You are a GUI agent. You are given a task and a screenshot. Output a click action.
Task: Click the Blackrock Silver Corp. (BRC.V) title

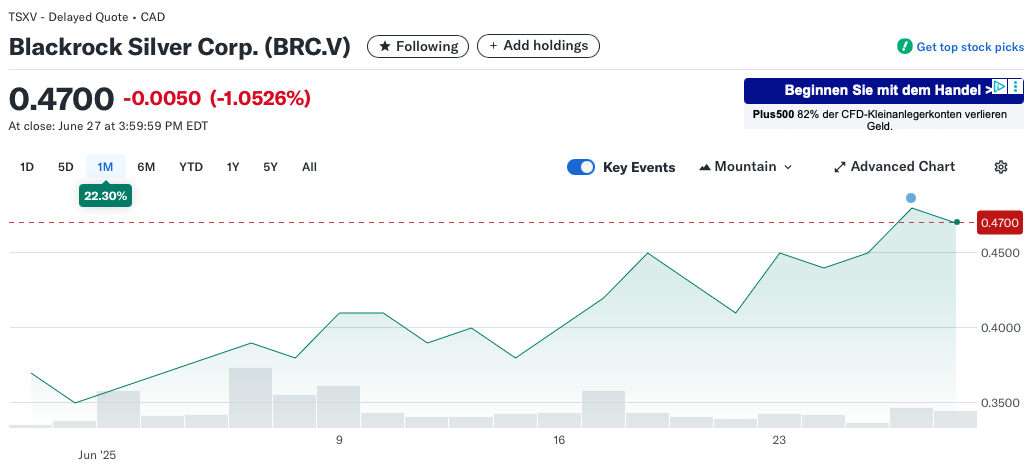180,47
